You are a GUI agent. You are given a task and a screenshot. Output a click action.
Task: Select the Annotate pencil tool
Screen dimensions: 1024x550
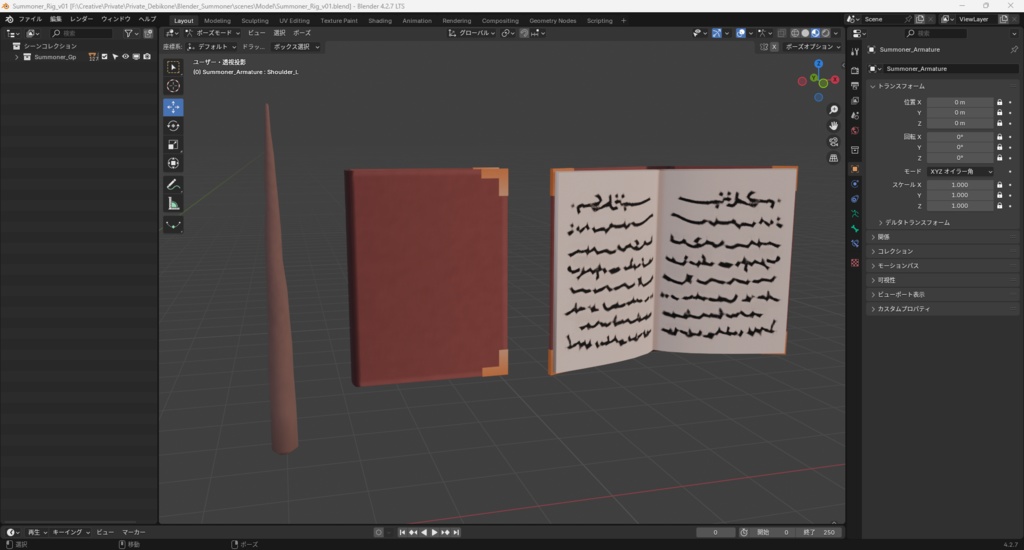tap(173, 185)
